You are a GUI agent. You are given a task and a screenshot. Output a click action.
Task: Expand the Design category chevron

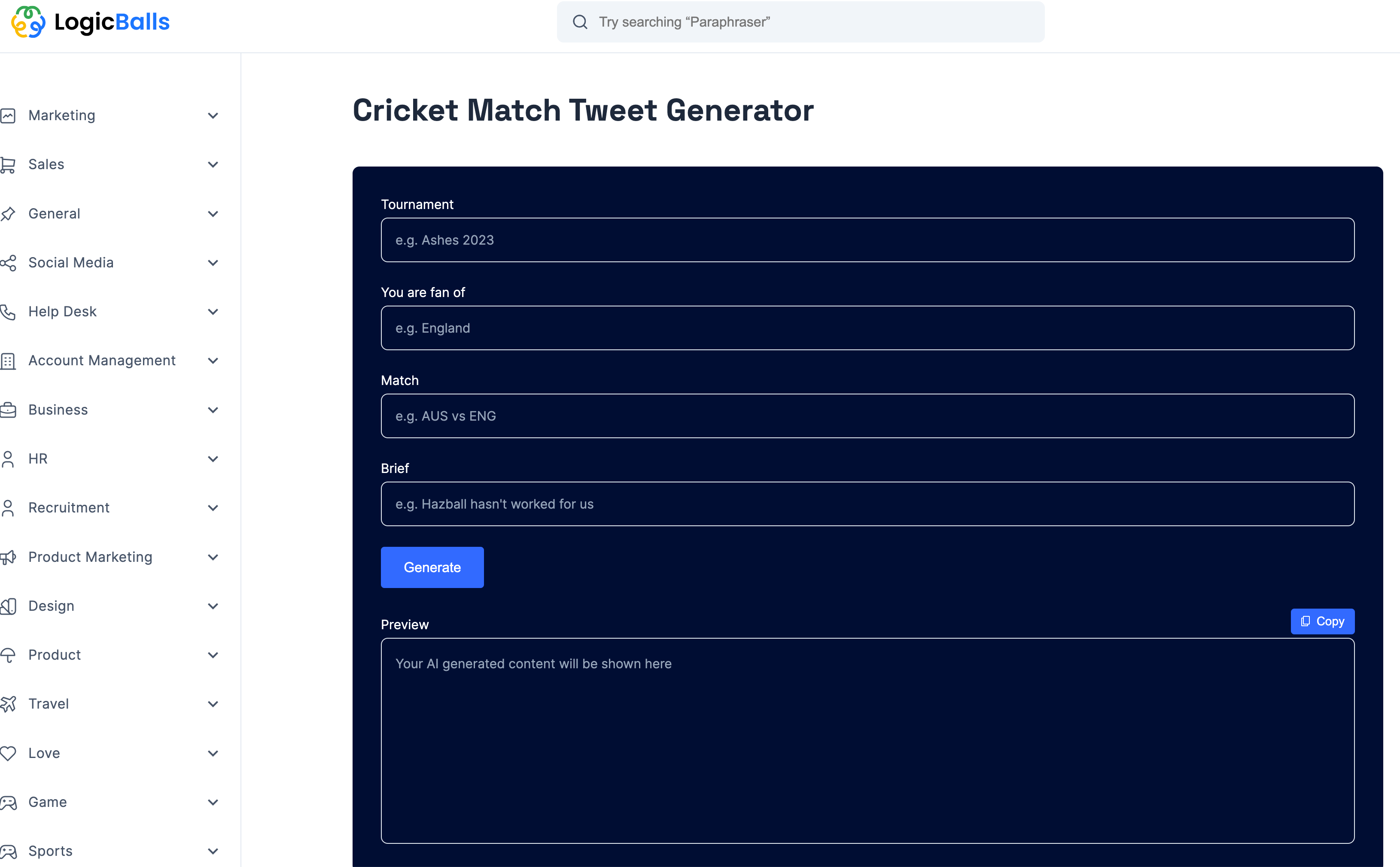point(213,606)
